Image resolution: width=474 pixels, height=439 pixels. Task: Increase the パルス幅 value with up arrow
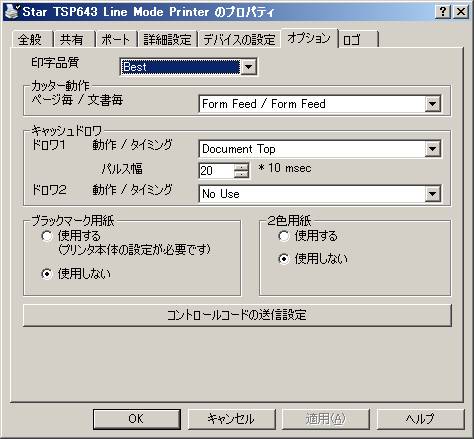[x=241, y=167]
